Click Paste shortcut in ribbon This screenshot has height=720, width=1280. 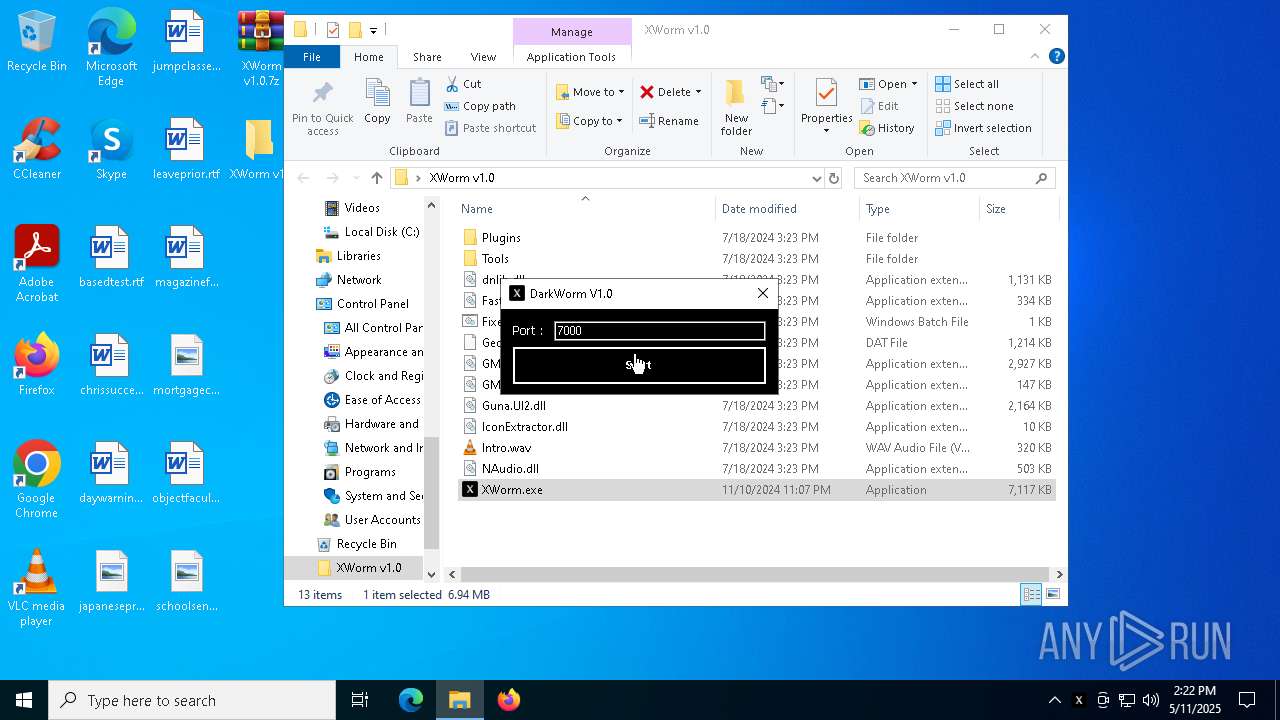(x=490, y=128)
